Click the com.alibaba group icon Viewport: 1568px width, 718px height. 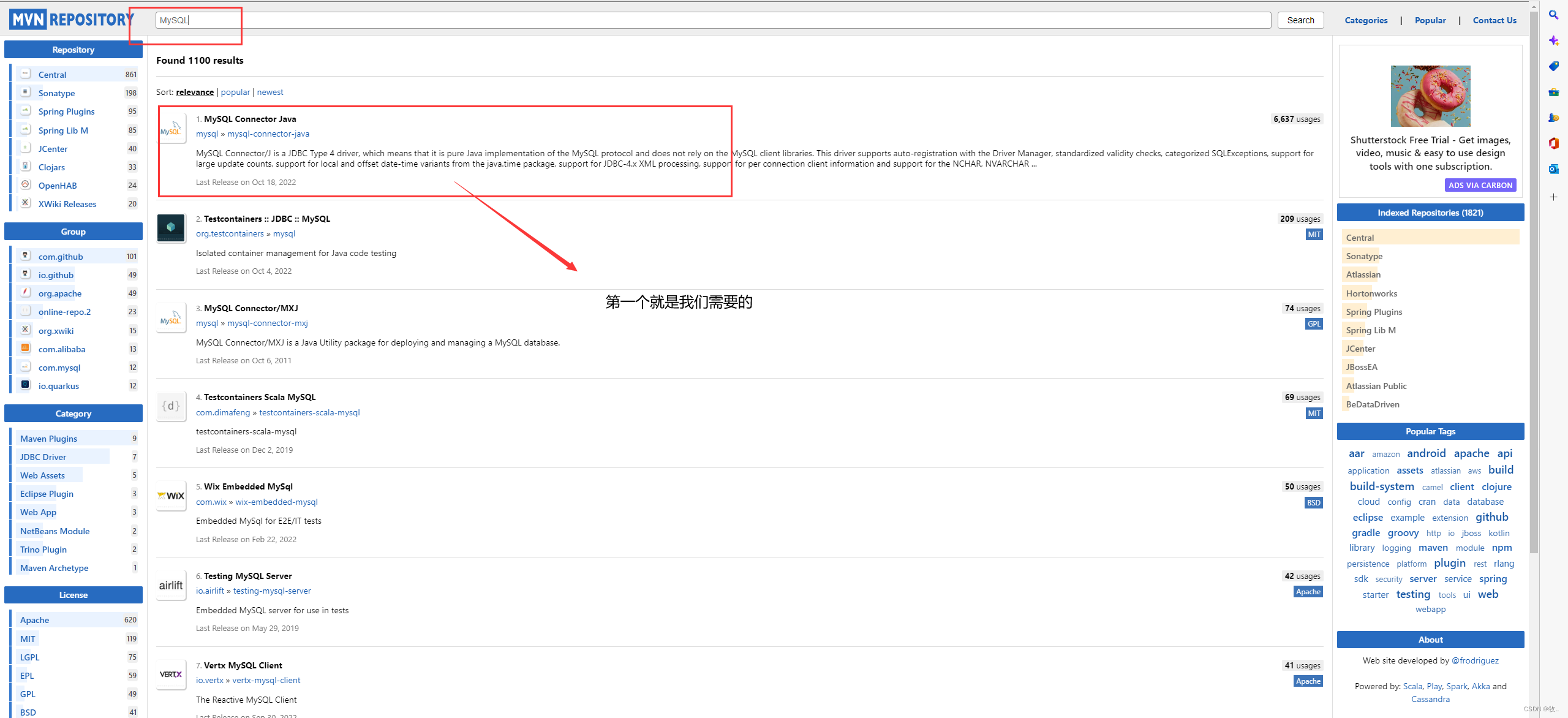point(25,349)
